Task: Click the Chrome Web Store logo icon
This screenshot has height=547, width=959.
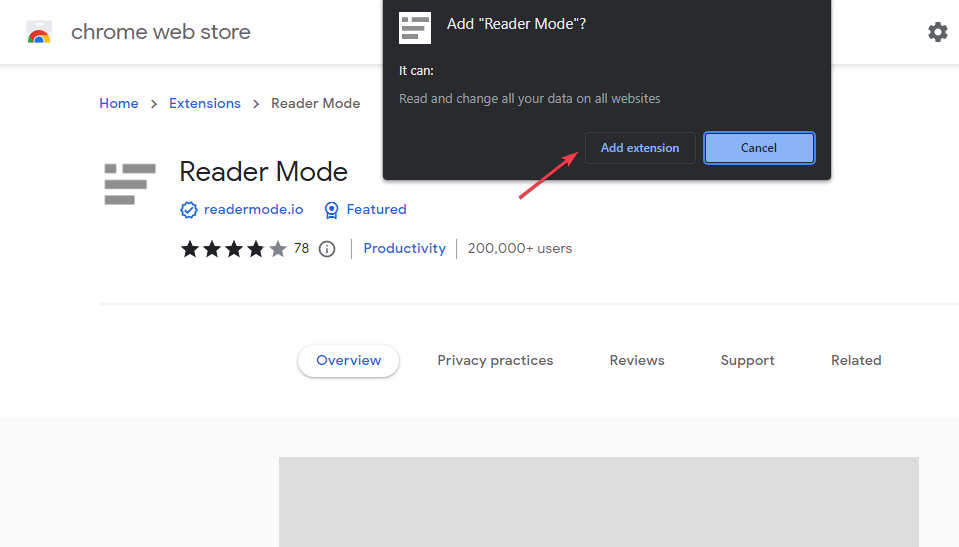Action: [39, 32]
